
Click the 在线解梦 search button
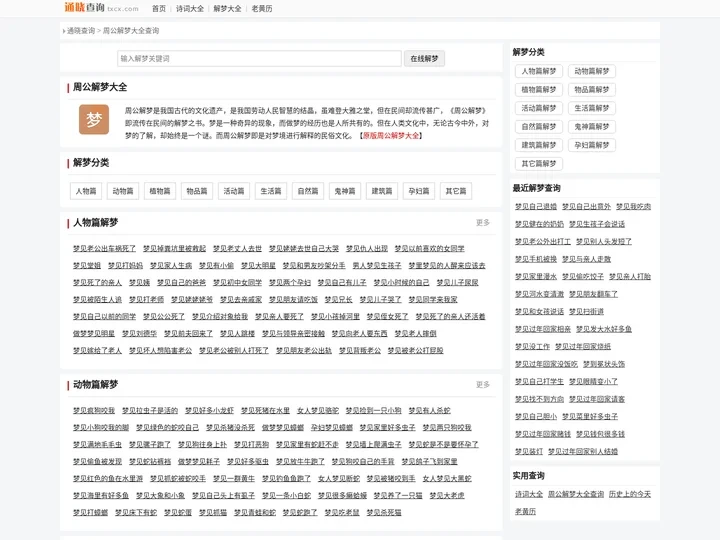tap(424, 58)
